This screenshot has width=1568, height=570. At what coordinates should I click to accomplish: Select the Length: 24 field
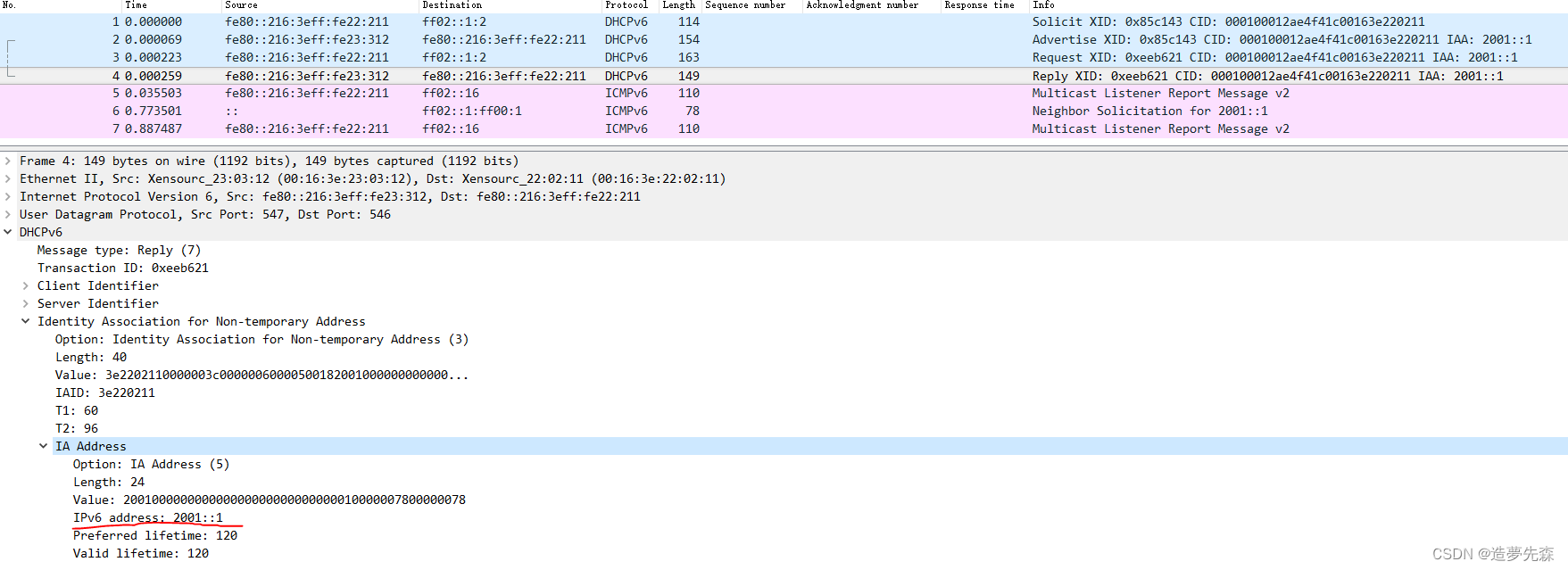(x=109, y=483)
